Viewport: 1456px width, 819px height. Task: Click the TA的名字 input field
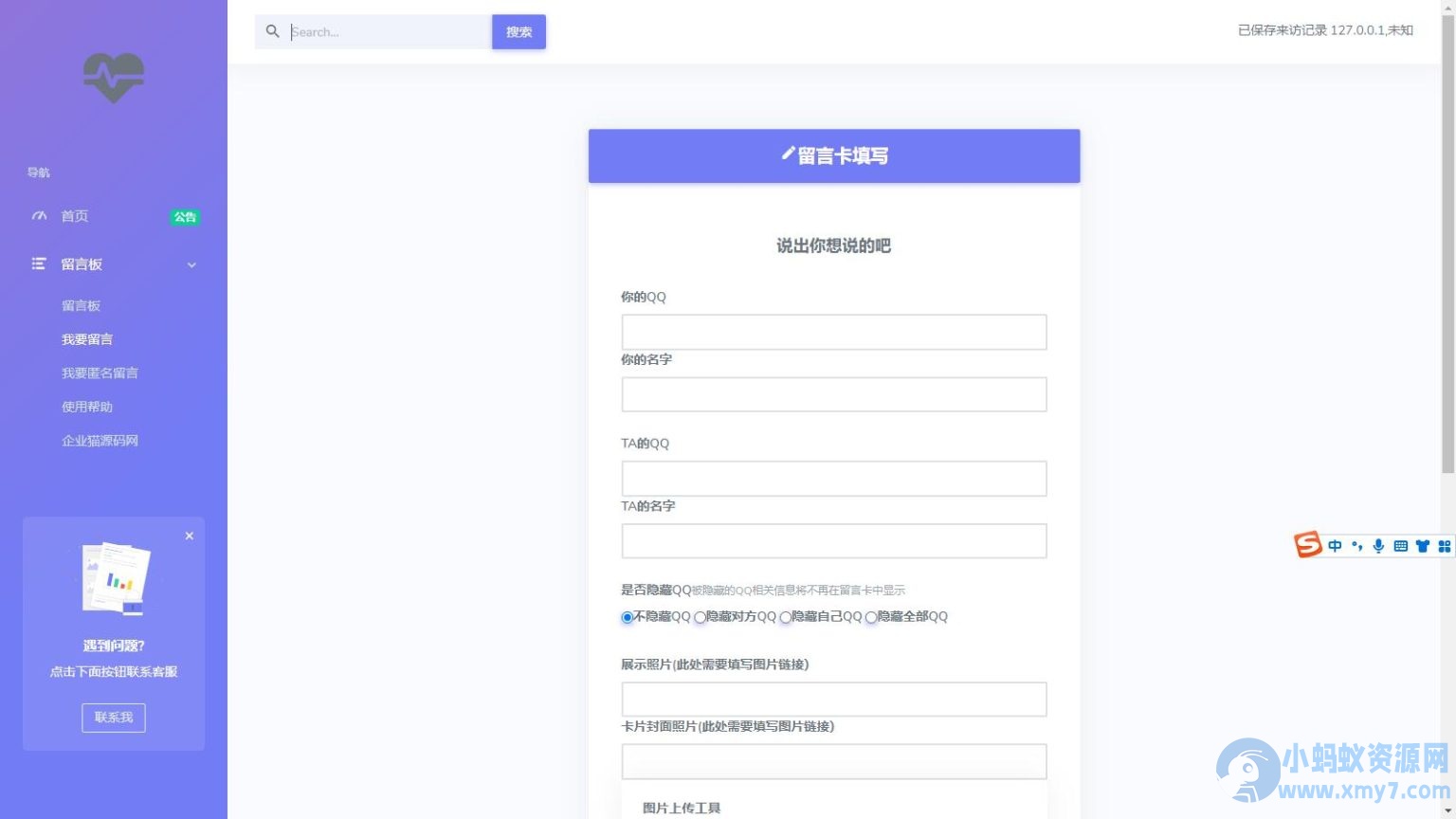834,541
